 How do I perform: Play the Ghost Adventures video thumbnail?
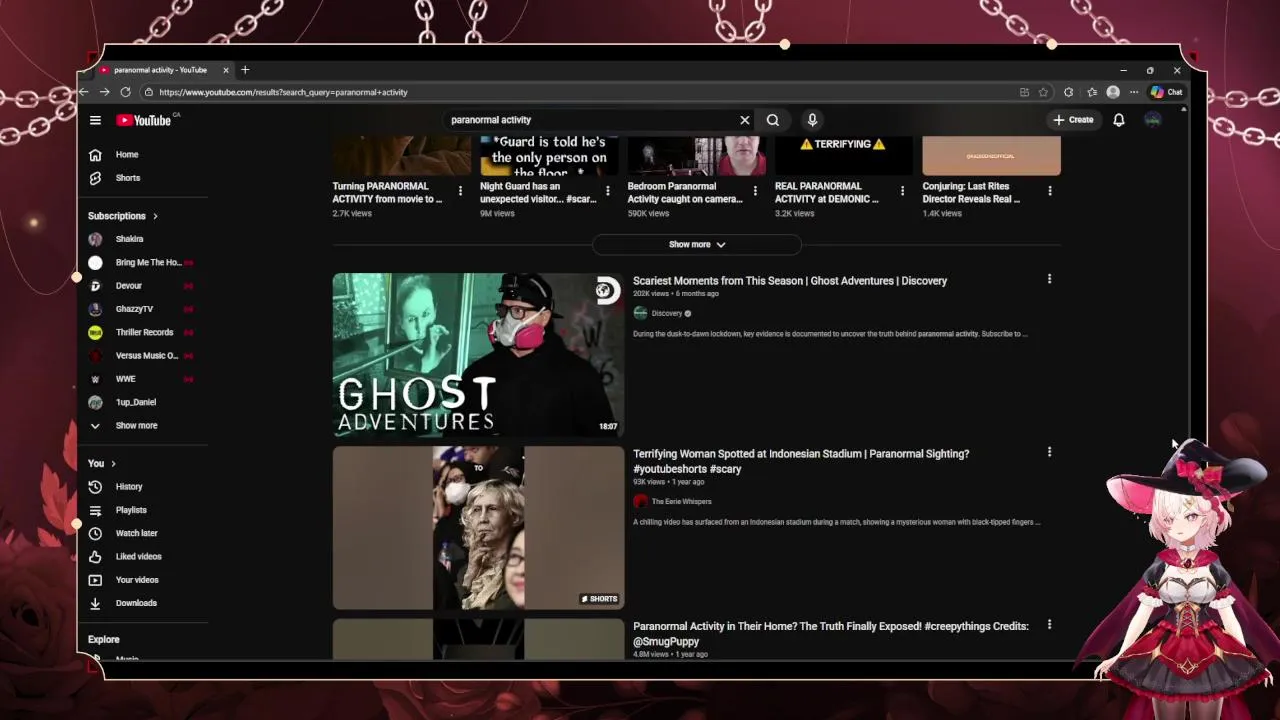point(478,355)
